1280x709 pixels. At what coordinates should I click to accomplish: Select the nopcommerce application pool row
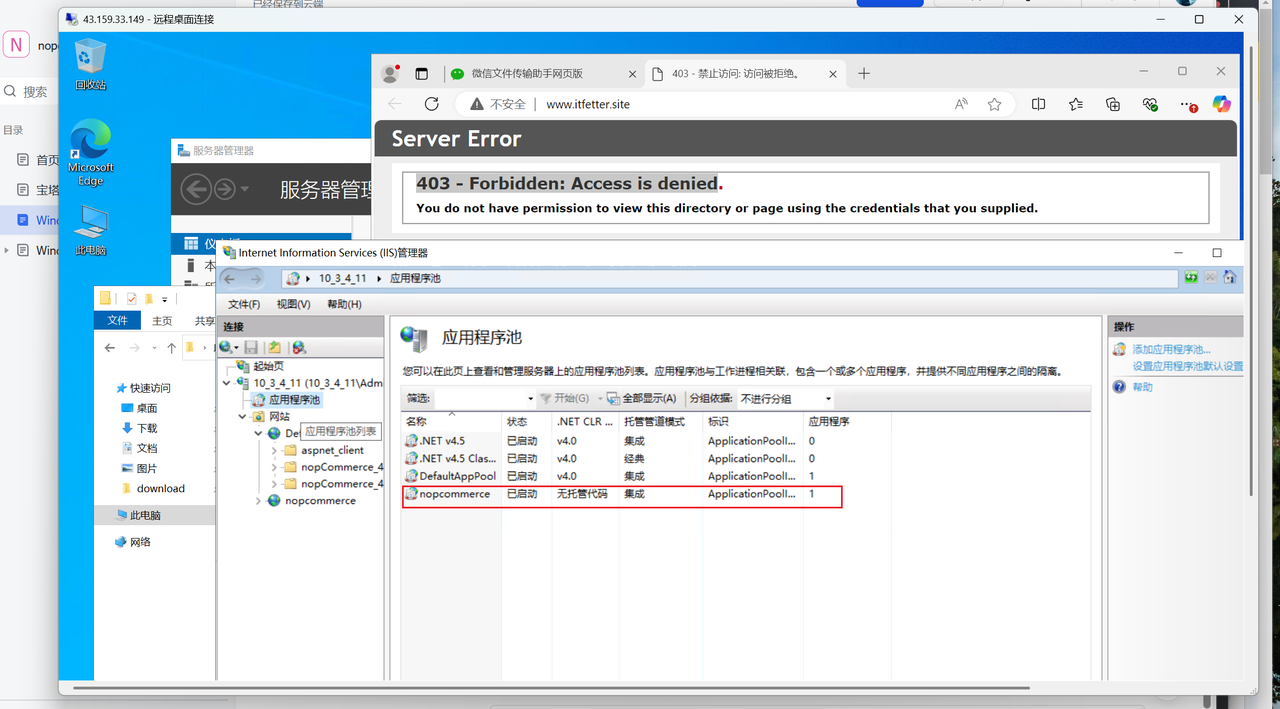pos(622,494)
